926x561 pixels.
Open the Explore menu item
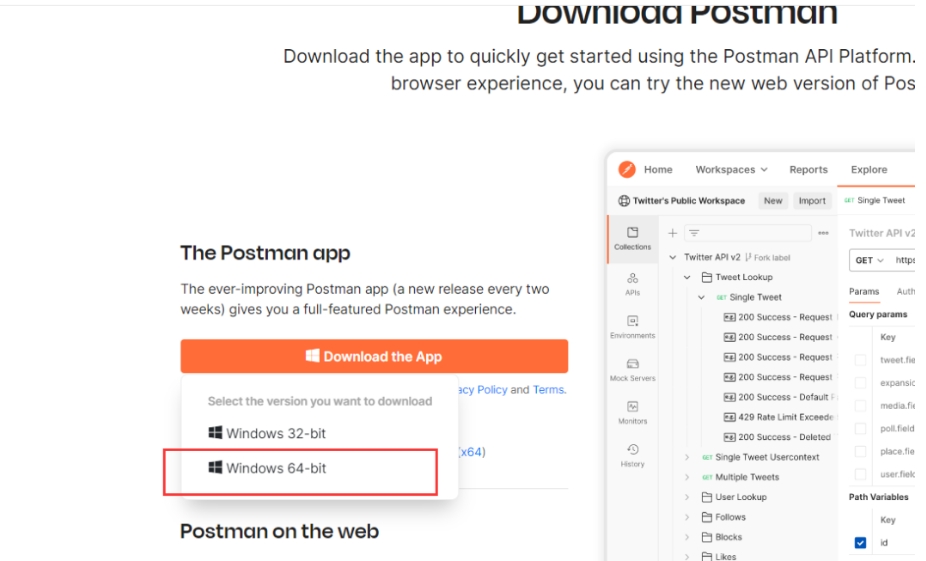tap(869, 169)
